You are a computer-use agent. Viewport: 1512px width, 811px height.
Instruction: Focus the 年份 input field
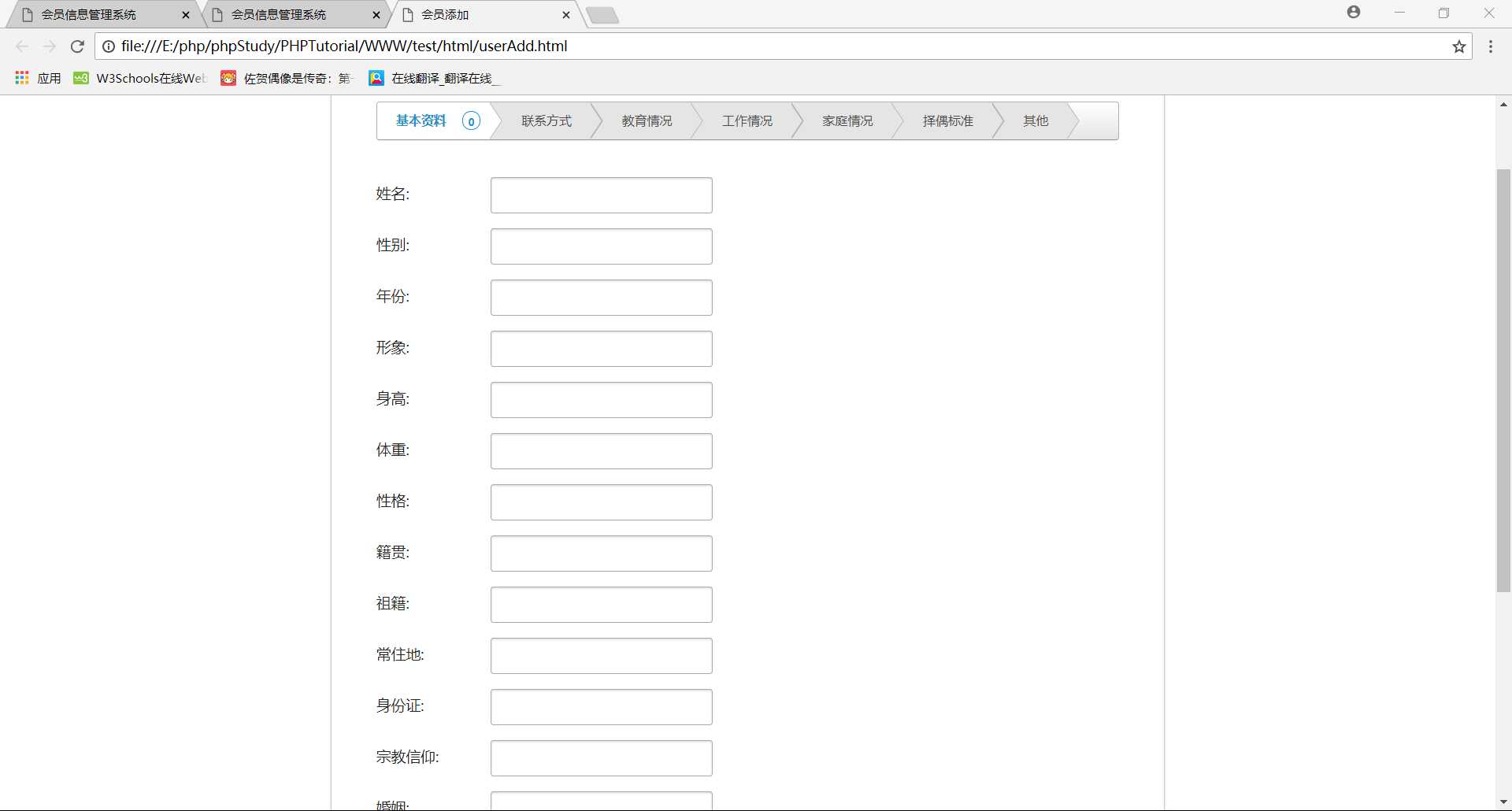pos(602,298)
